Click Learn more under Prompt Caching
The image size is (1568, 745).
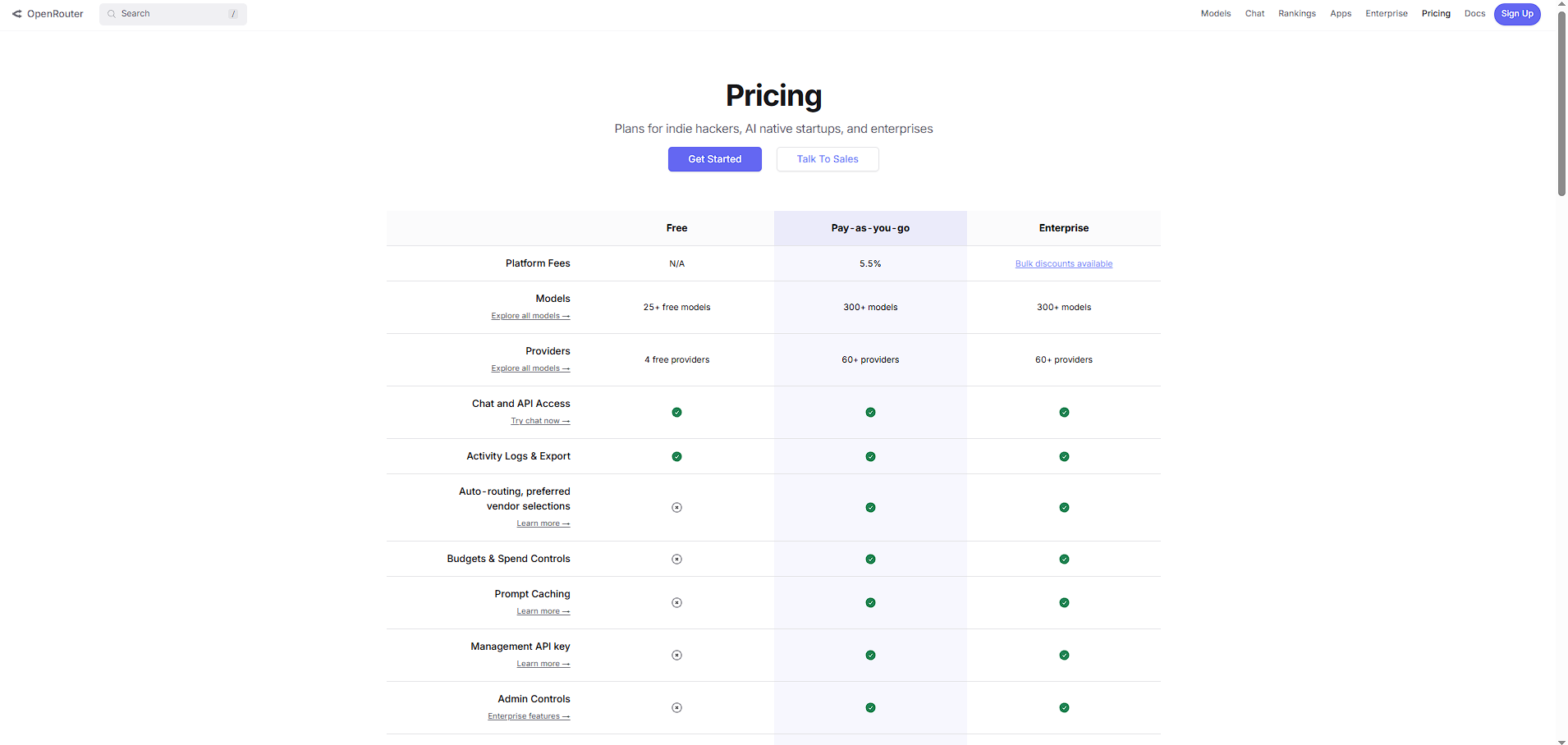coord(543,611)
